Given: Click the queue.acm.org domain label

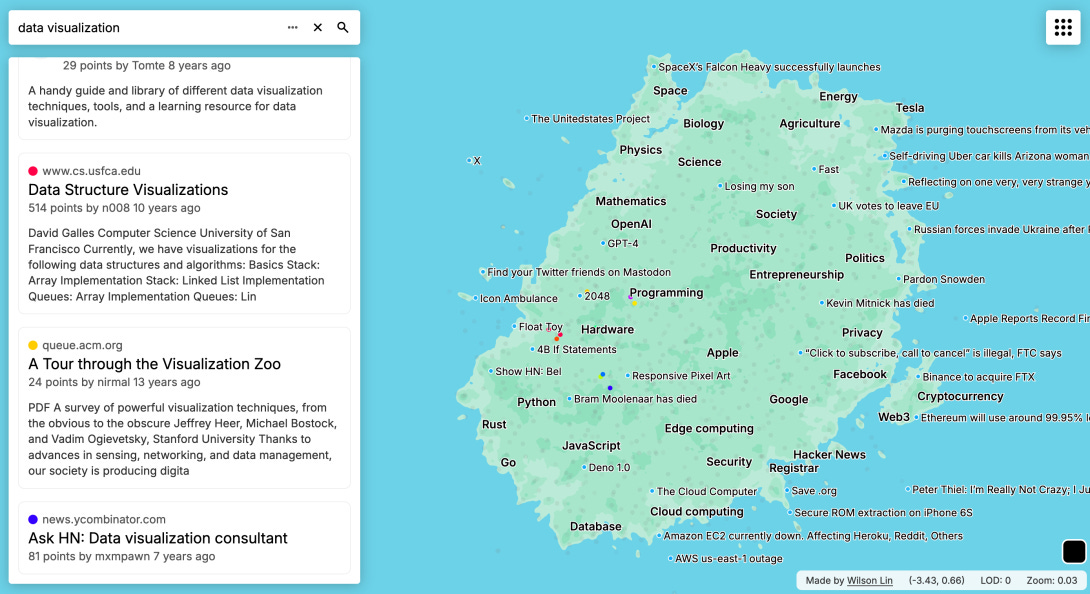Looking at the screenshot, I should [x=82, y=345].
